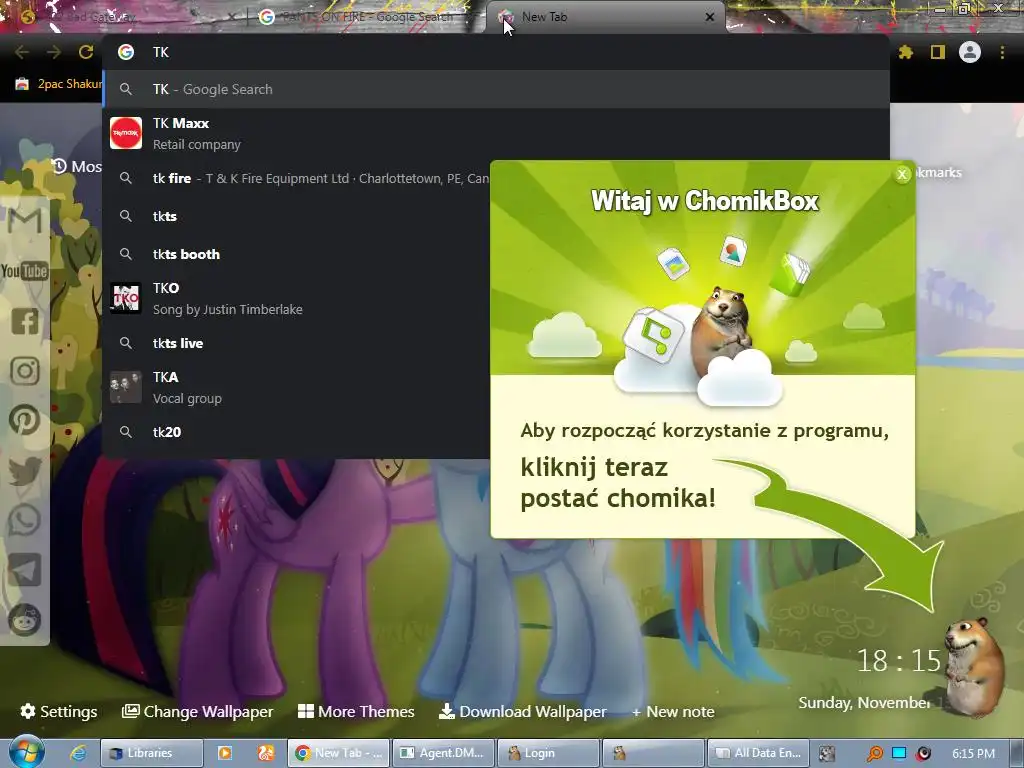Open the media player taskbar icon

[225, 753]
